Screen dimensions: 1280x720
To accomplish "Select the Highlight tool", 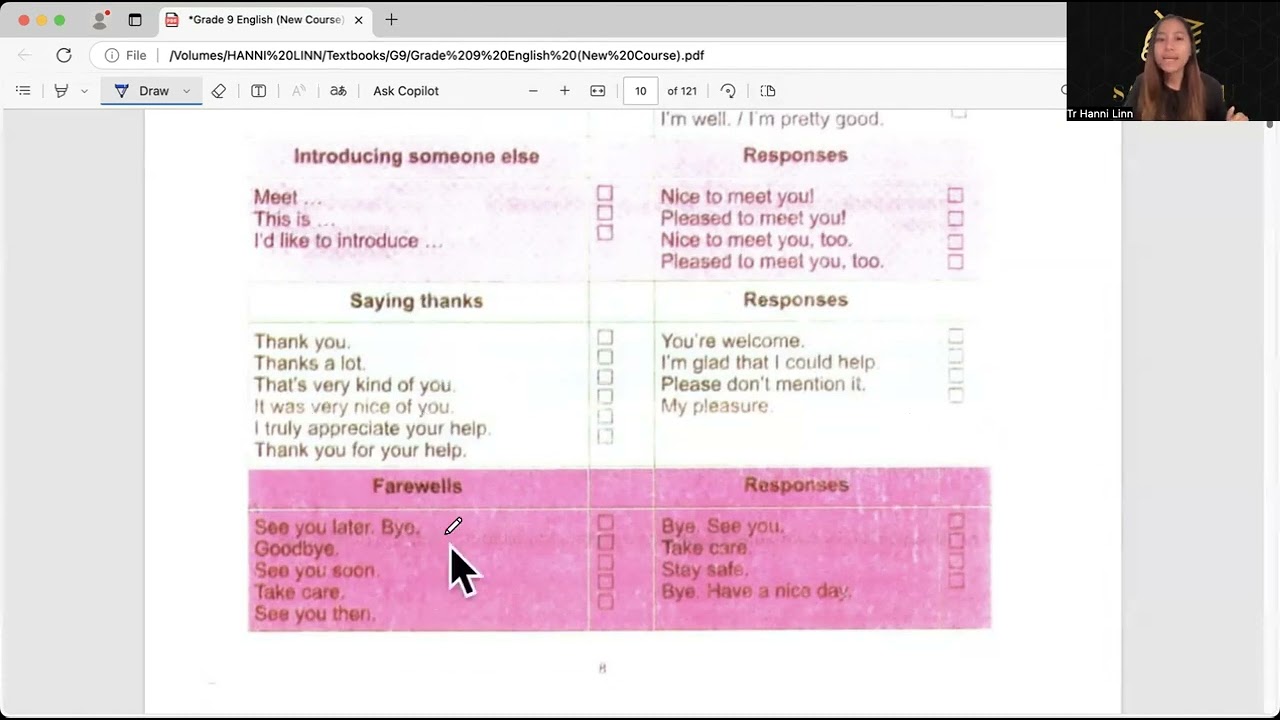I will [x=61, y=91].
